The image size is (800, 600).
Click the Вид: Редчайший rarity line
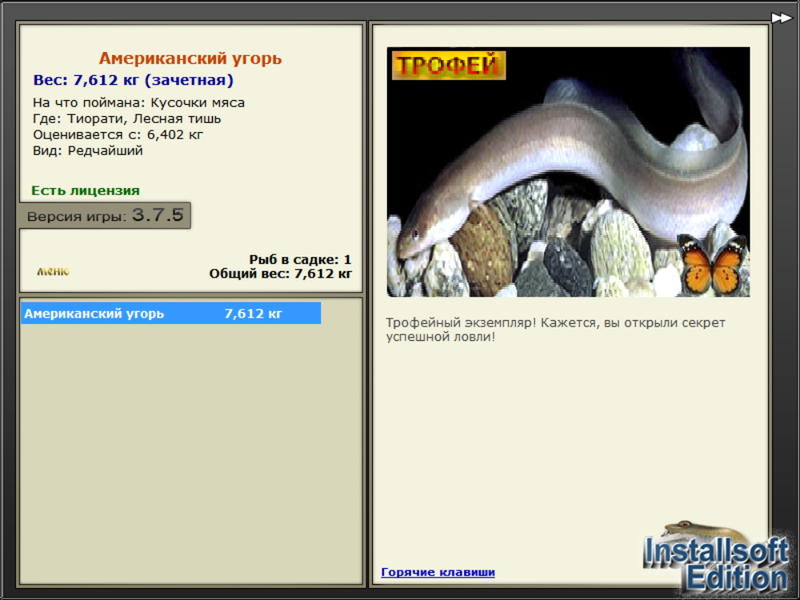tap(88, 151)
